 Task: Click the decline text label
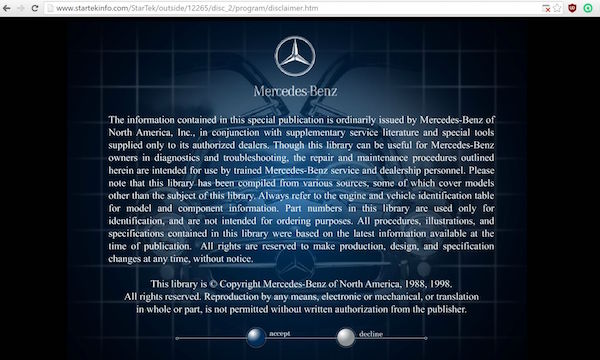pos(371,334)
